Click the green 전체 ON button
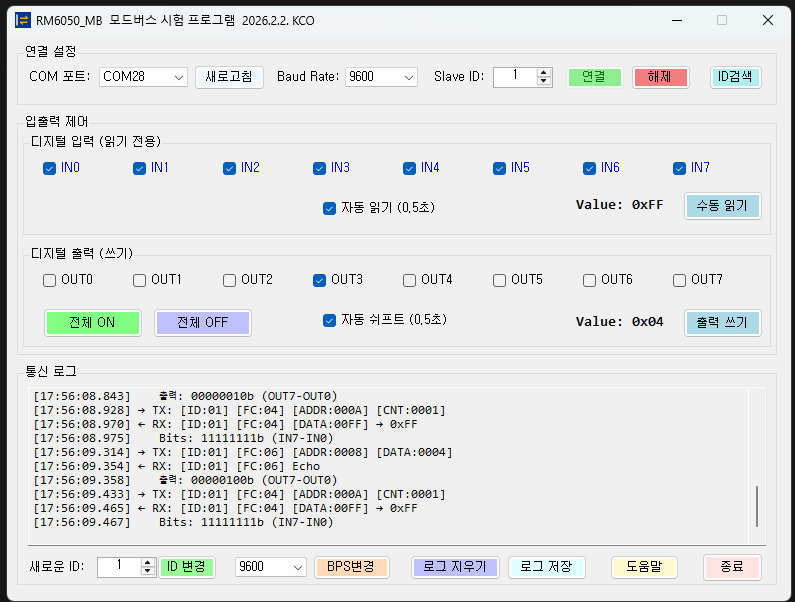The width and height of the screenshot is (795, 602). [x=92, y=323]
